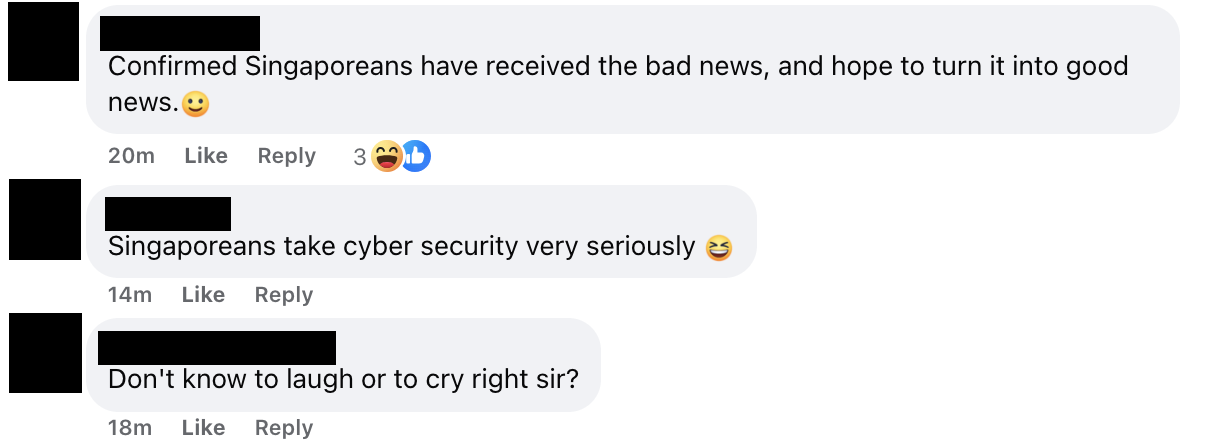
Task: Click the haha reaction icon on the first comment
Action: pyautogui.click(x=385, y=156)
